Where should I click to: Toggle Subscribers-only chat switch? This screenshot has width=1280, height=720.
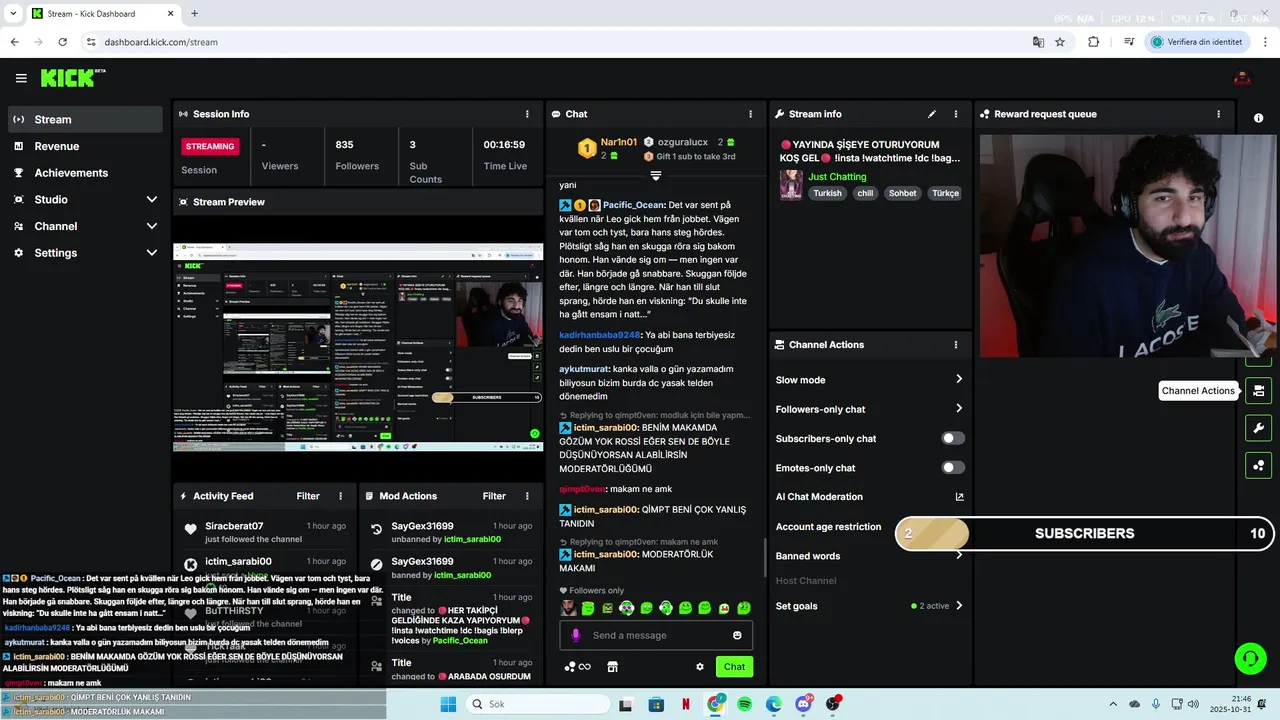[x=953, y=438]
